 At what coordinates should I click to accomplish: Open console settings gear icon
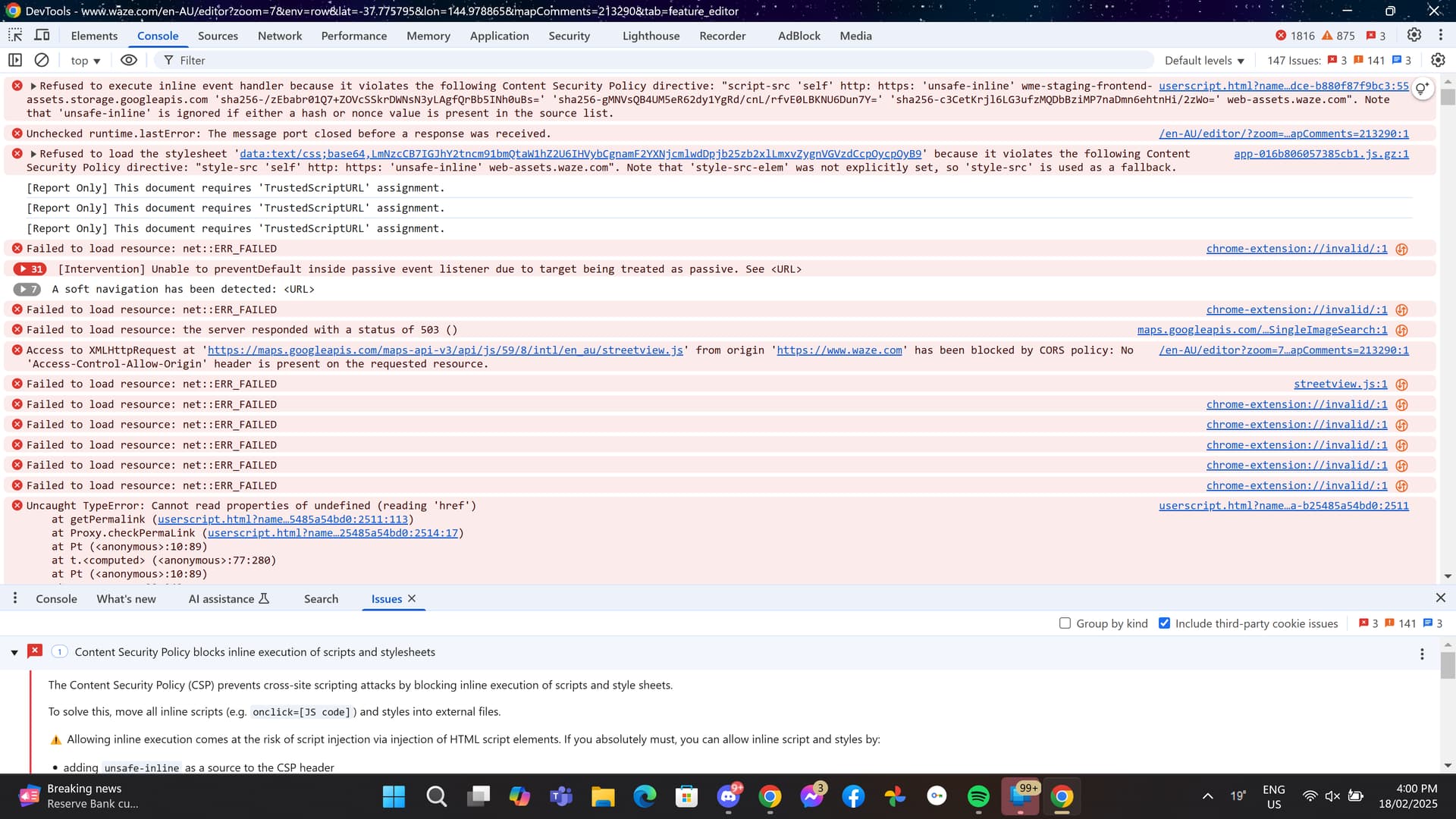tap(1438, 60)
